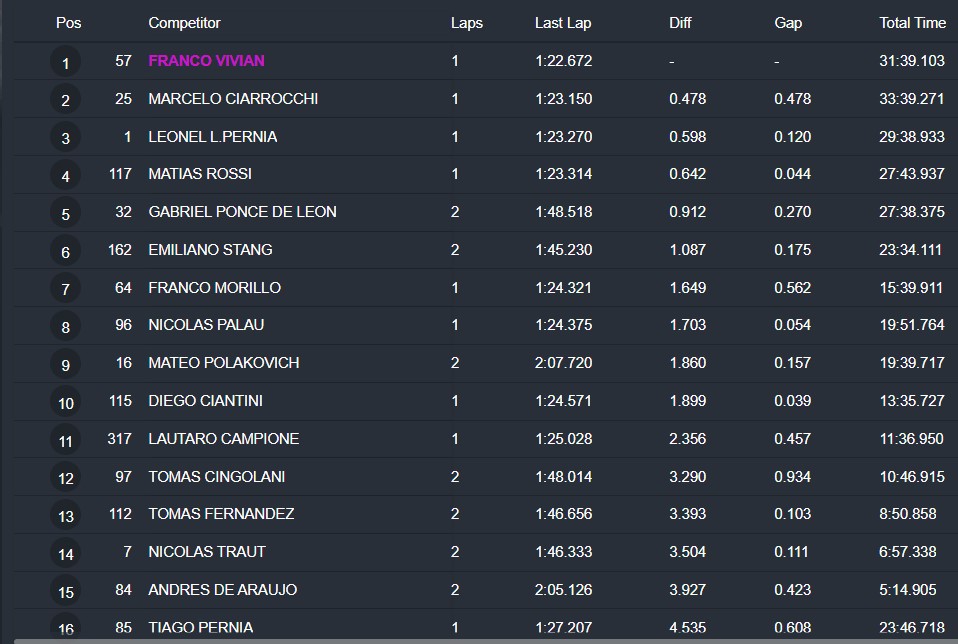Image resolution: width=958 pixels, height=644 pixels.
Task: Sort by the Last Lap column header
Action: (x=564, y=23)
